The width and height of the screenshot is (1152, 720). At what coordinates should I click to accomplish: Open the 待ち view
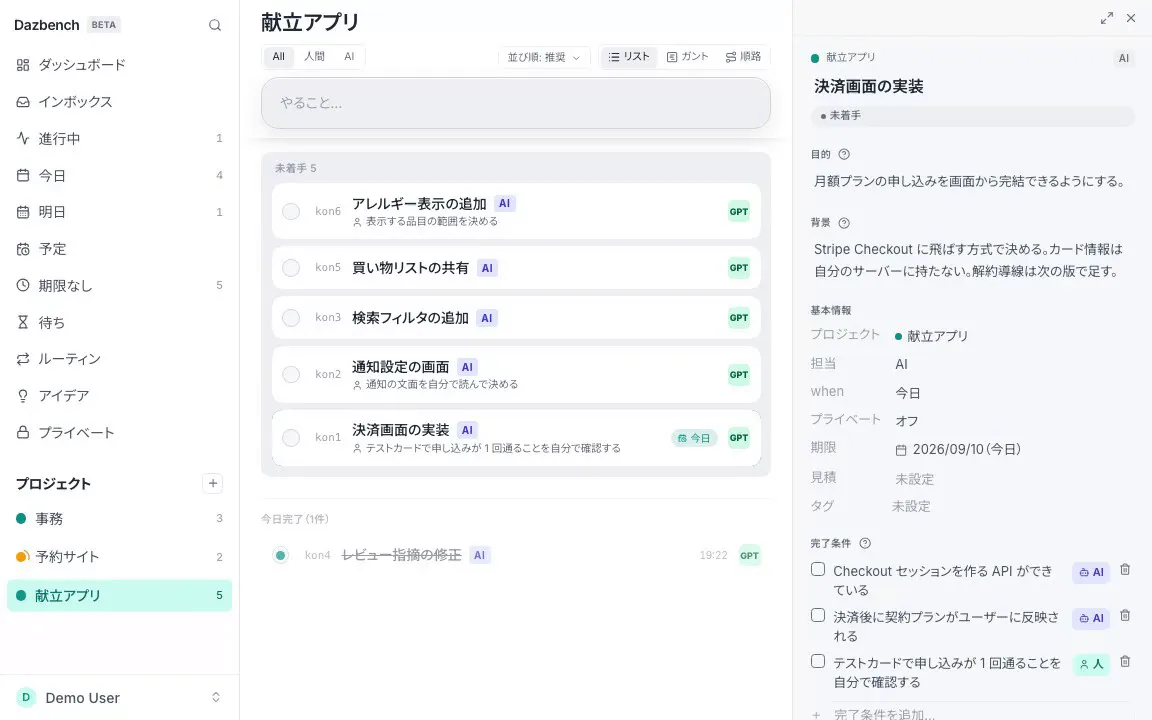click(119, 322)
